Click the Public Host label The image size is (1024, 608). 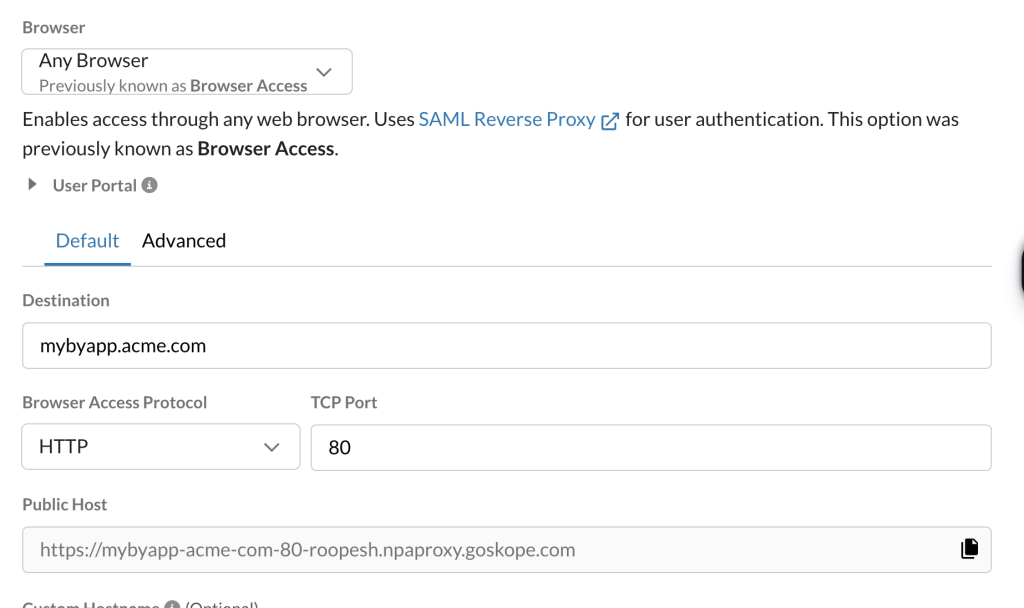click(65, 505)
